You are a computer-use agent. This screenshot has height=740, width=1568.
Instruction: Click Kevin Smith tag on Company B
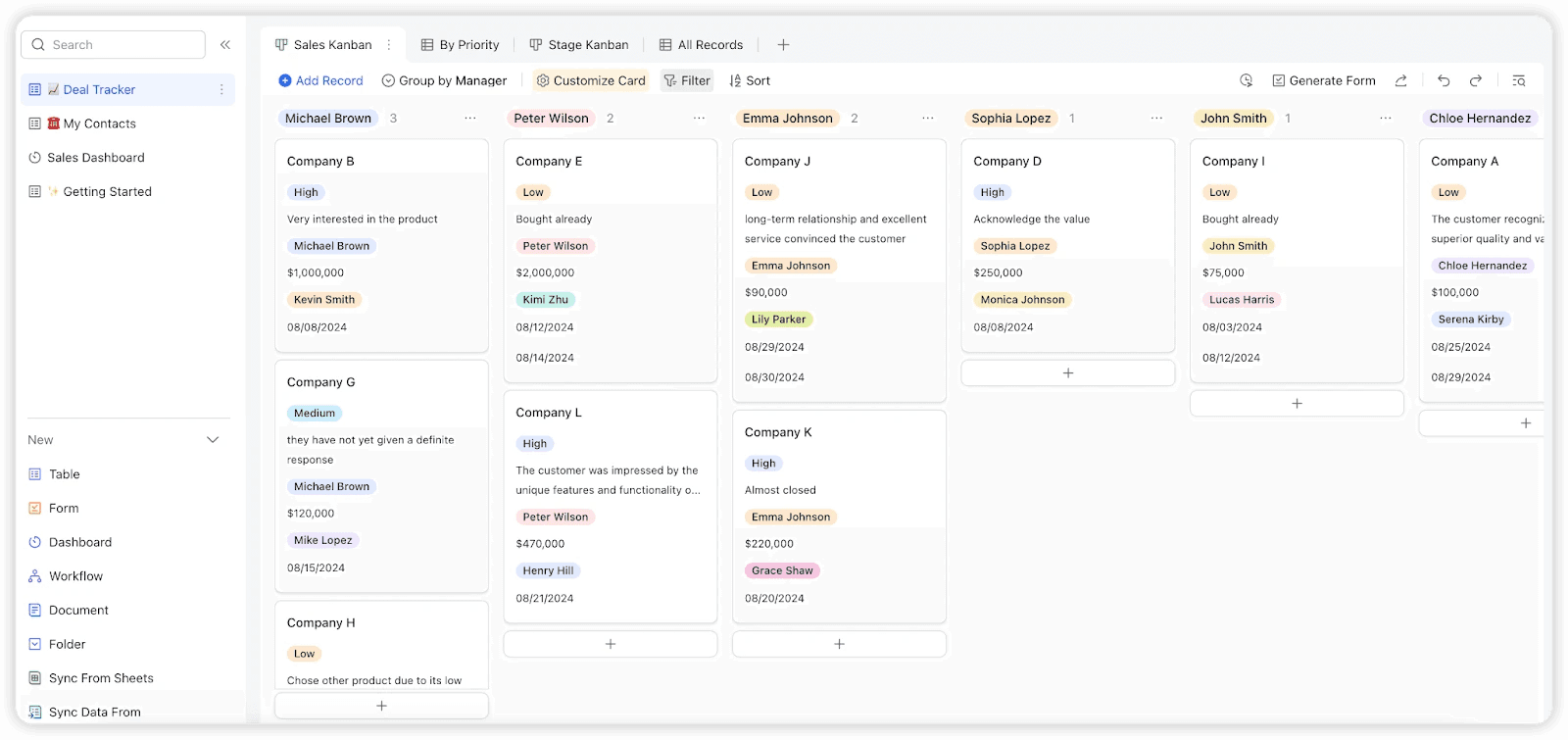(324, 300)
